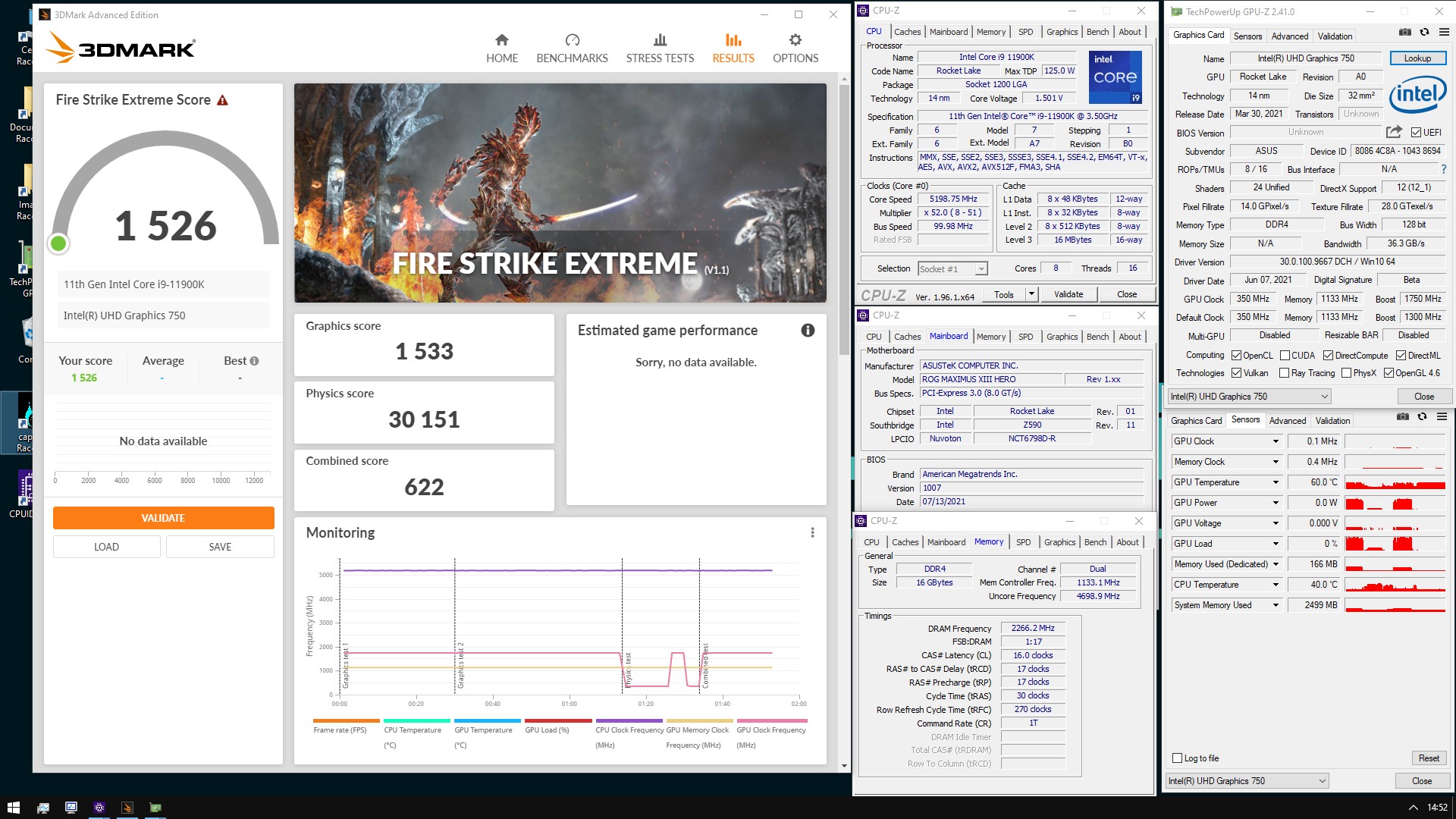Open GPU Power sensor dropdown
The width and height of the screenshot is (1456, 819).
pyautogui.click(x=1276, y=503)
